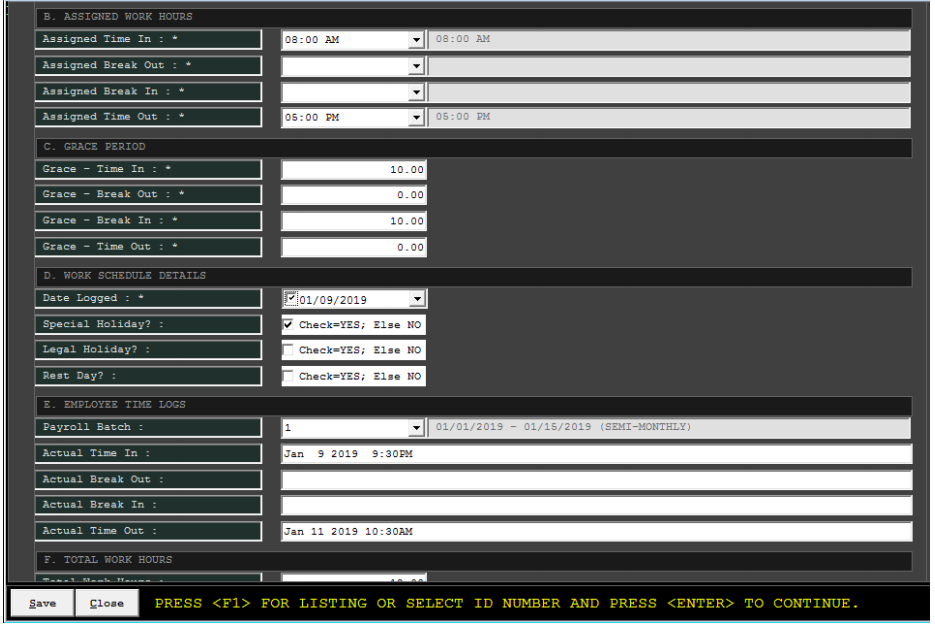Uncheck the Special Holiday checkbox

click(290, 325)
